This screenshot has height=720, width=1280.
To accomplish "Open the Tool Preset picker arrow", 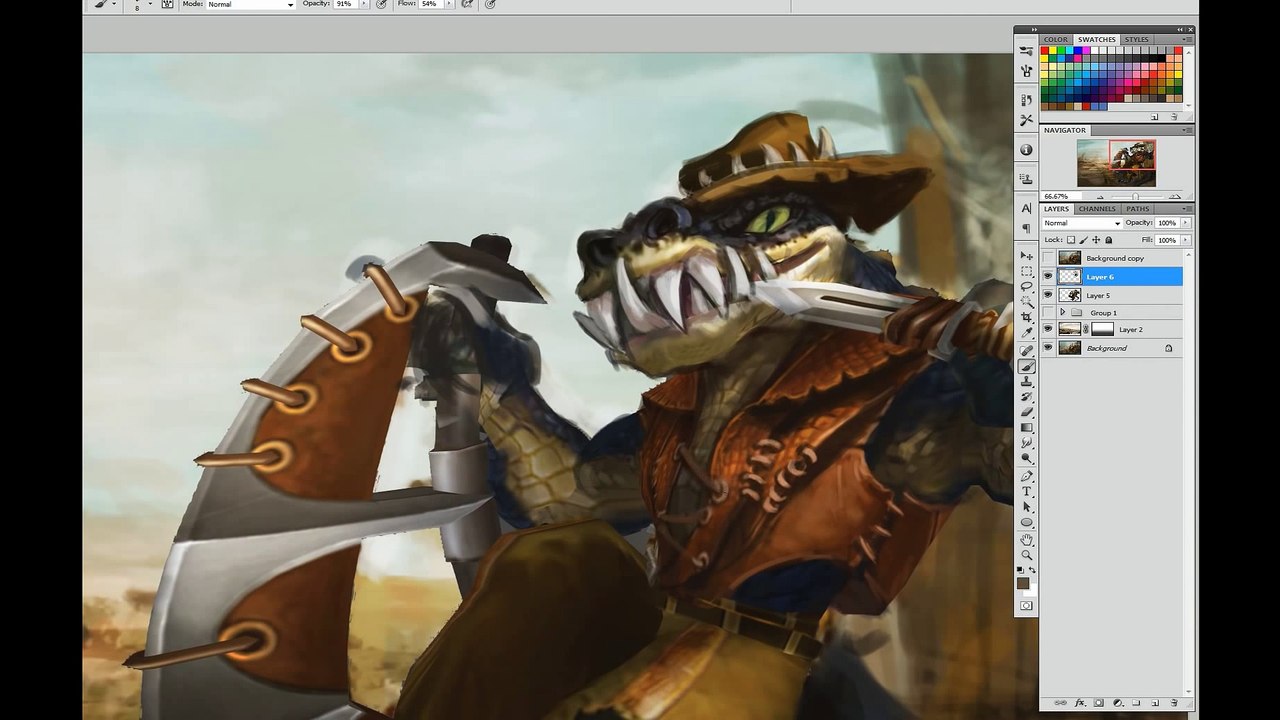I will (x=114, y=4).
